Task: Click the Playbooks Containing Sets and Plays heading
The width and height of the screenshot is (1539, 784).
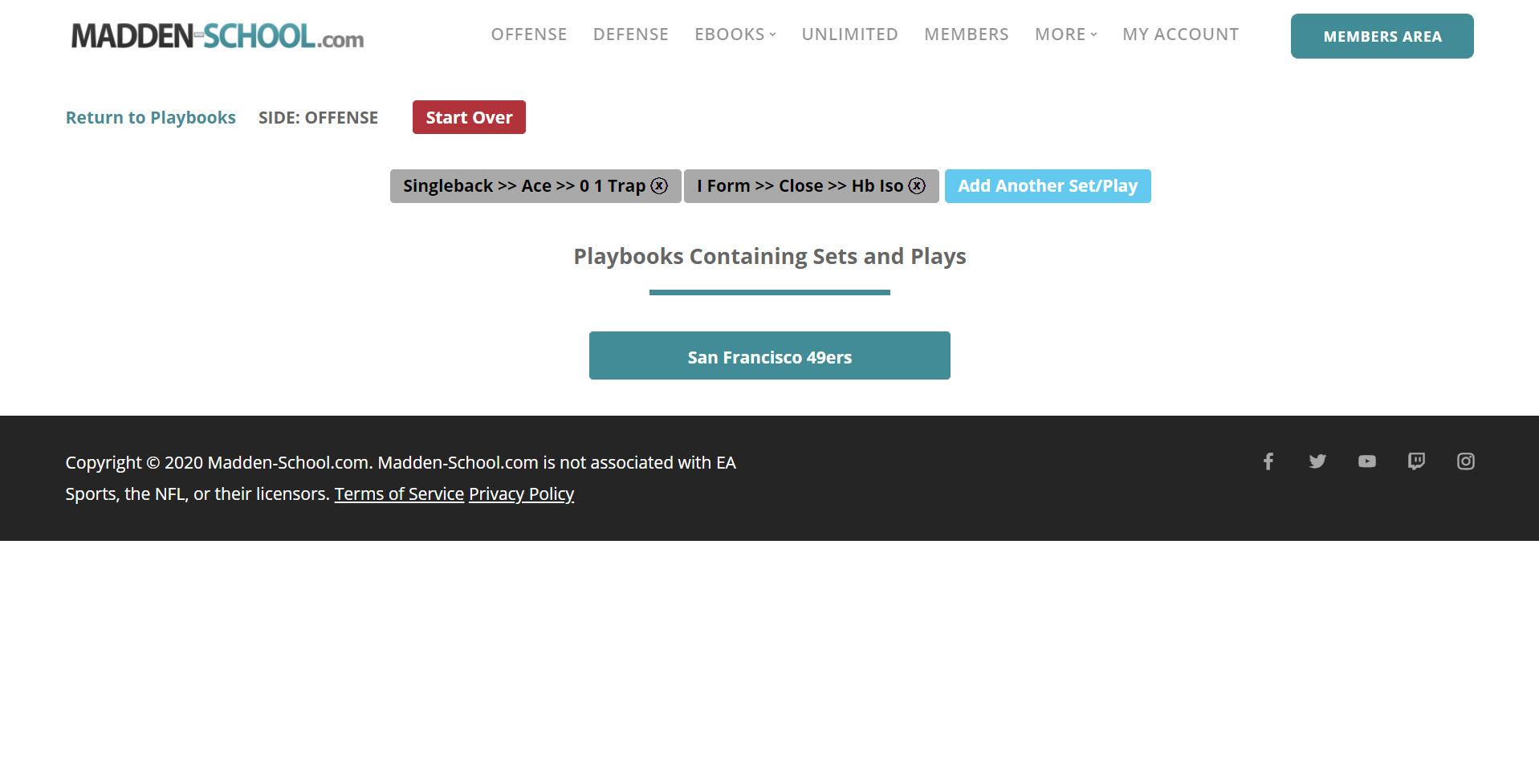Action: coord(770,256)
